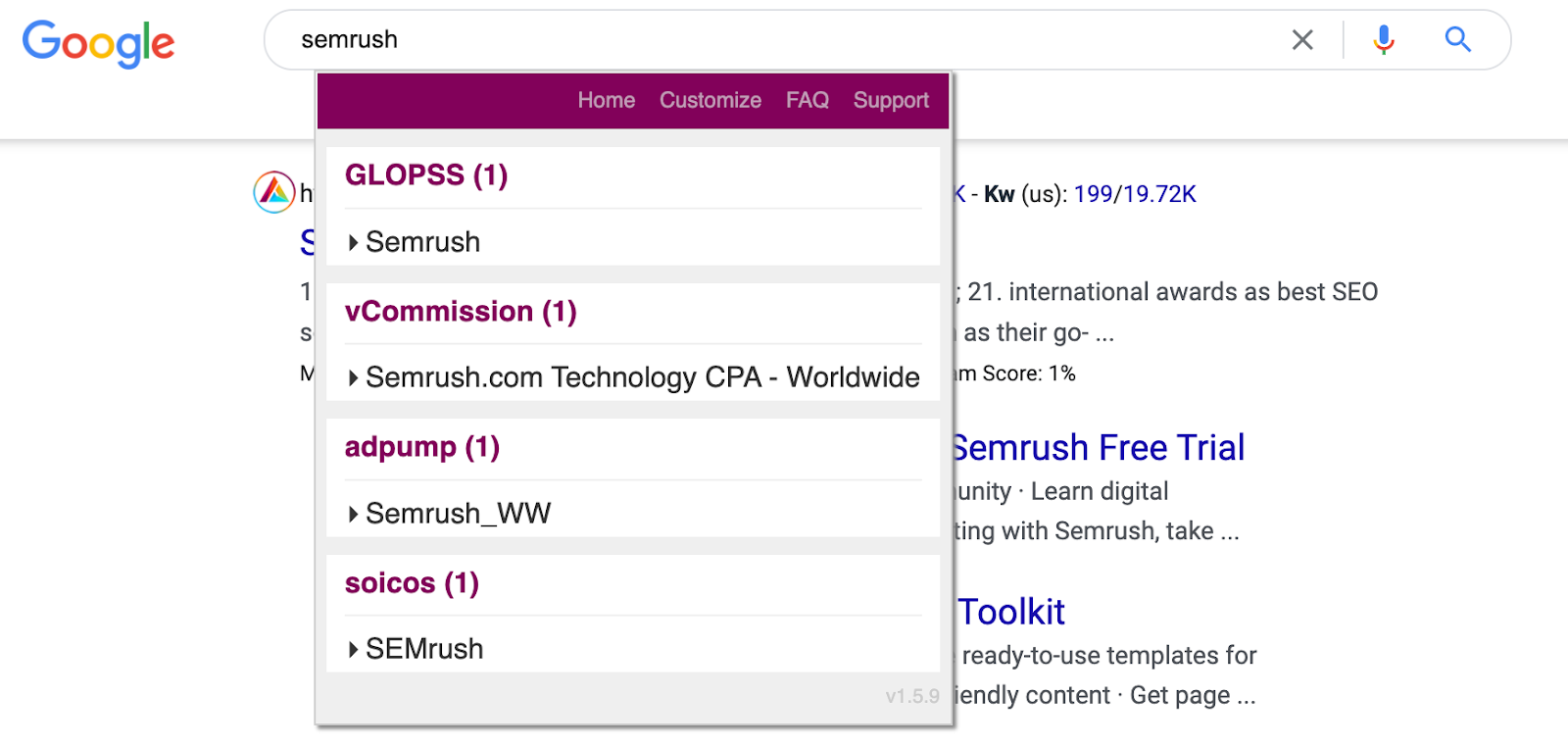Expand the Semrush entry under GLOPSS
The height and width of the screenshot is (747, 1568).
414,242
